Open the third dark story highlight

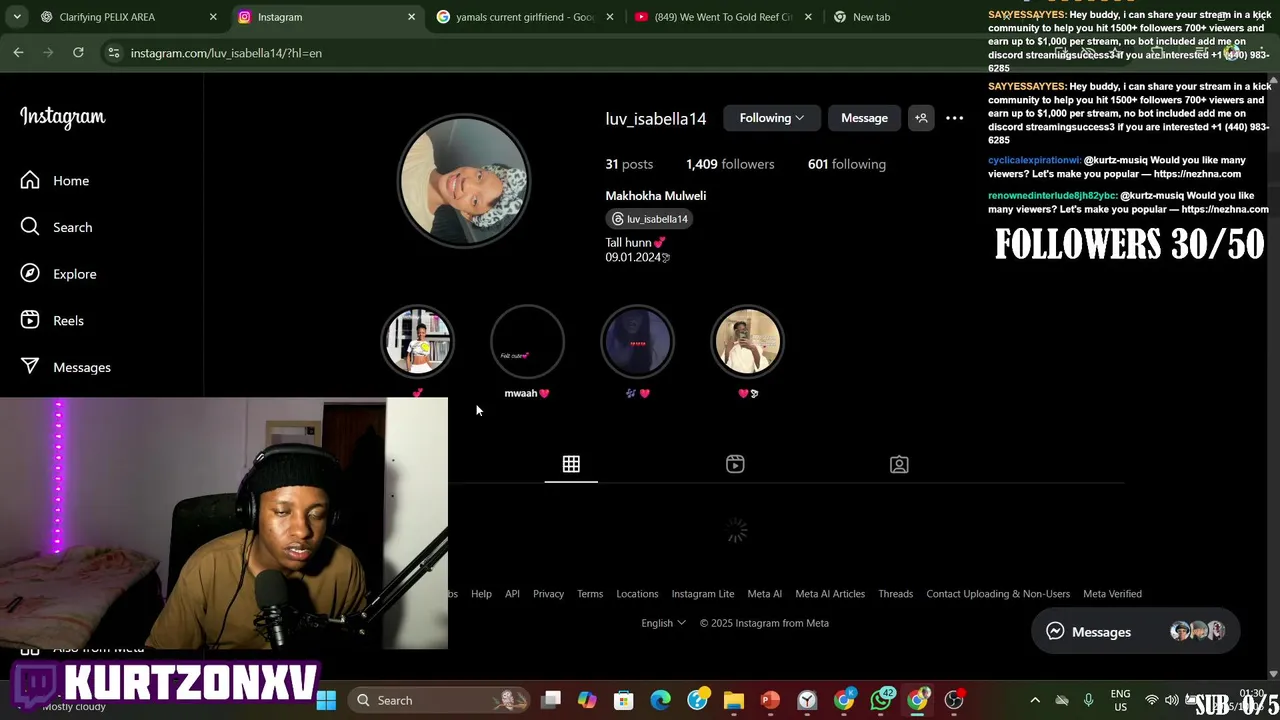coord(637,342)
